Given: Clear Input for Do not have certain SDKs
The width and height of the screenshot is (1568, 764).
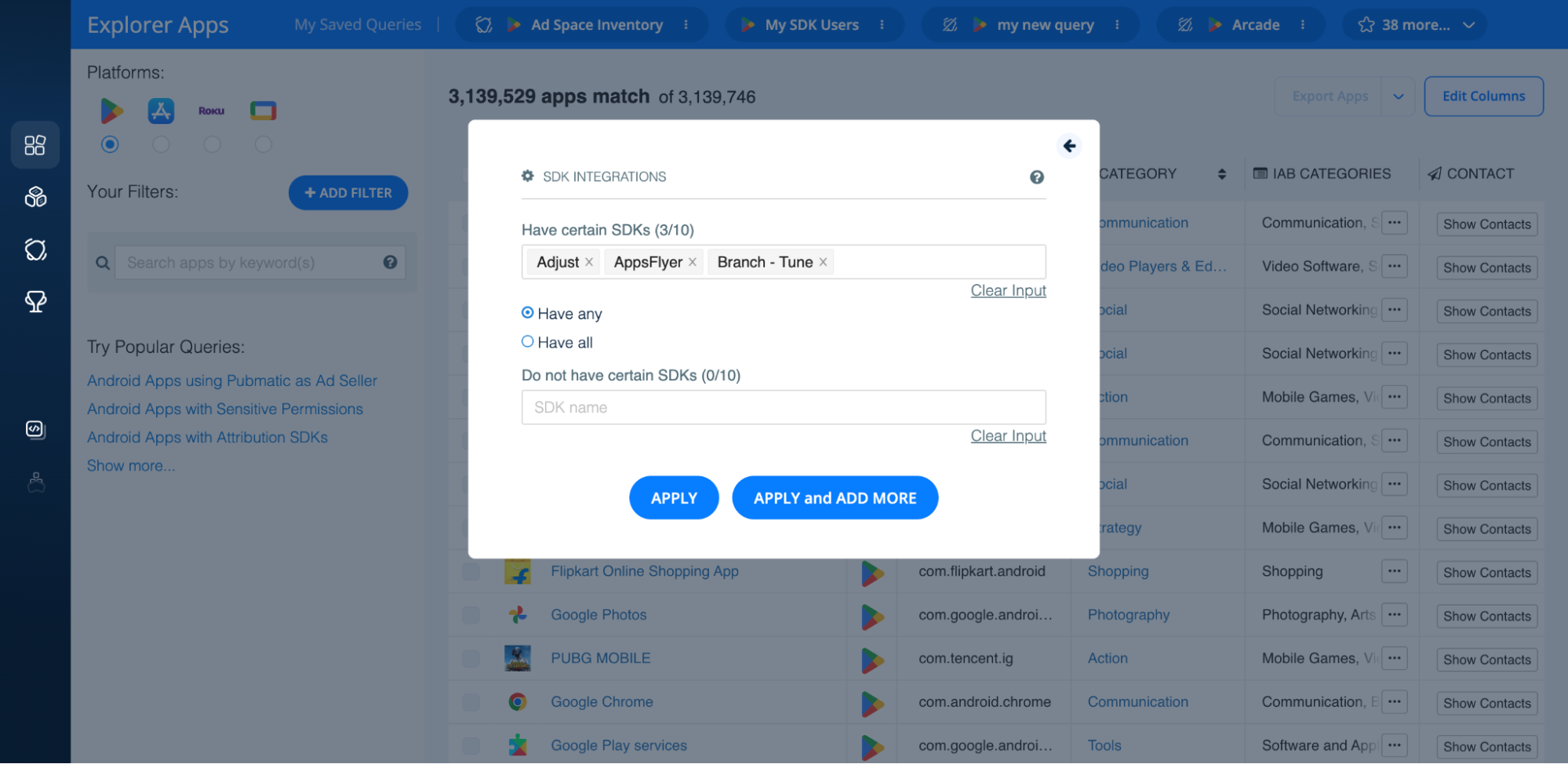Looking at the screenshot, I should [1008, 436].
